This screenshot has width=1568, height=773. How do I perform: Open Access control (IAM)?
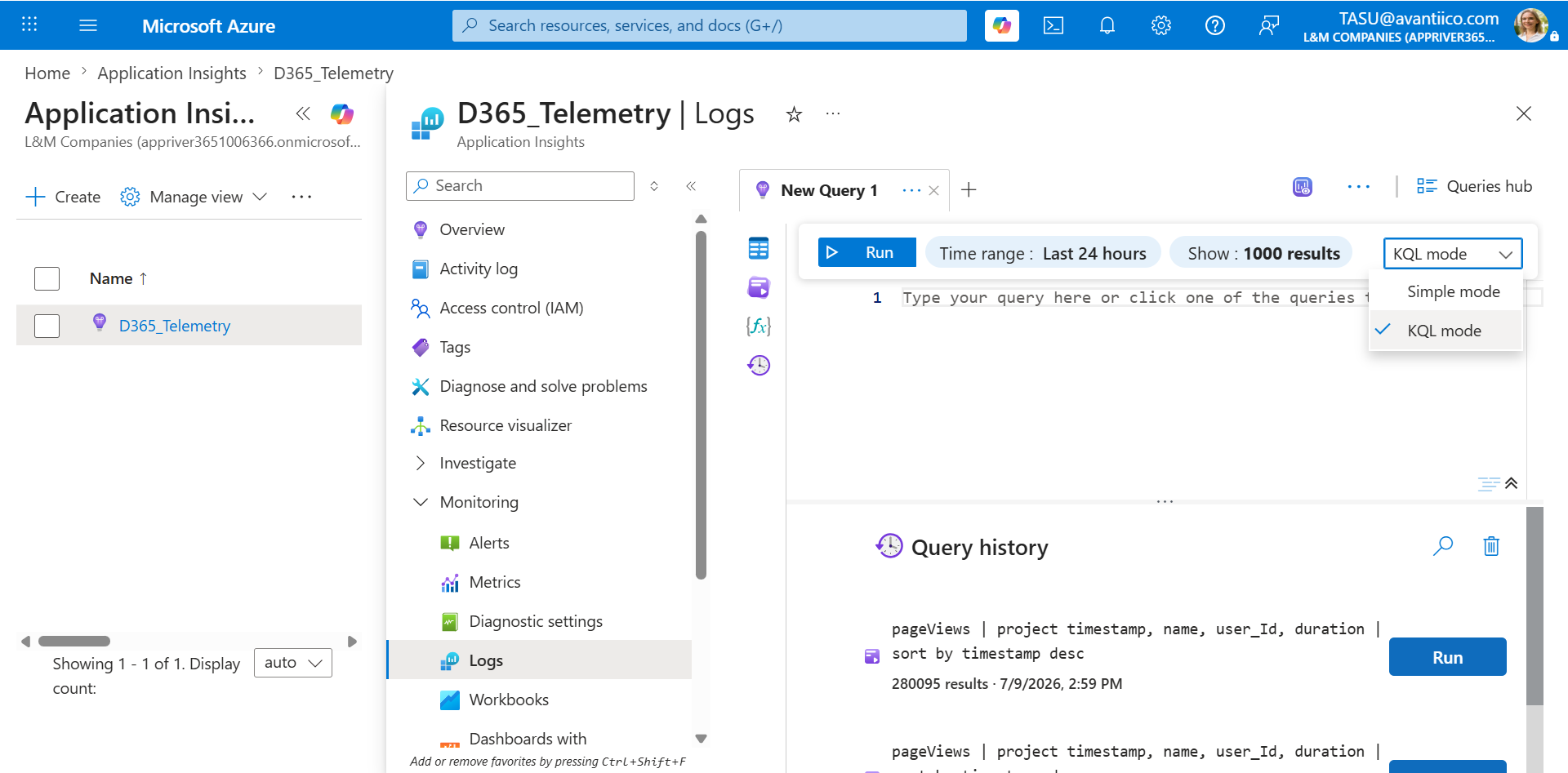tap(511, 308)
